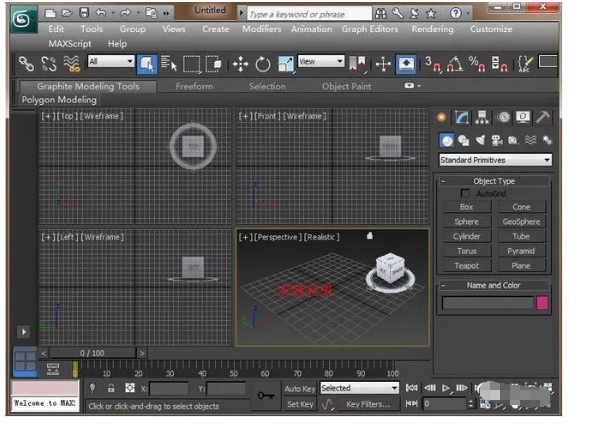Click the New Scene icon
Screen dimensions: 612x423
point(50,13)
